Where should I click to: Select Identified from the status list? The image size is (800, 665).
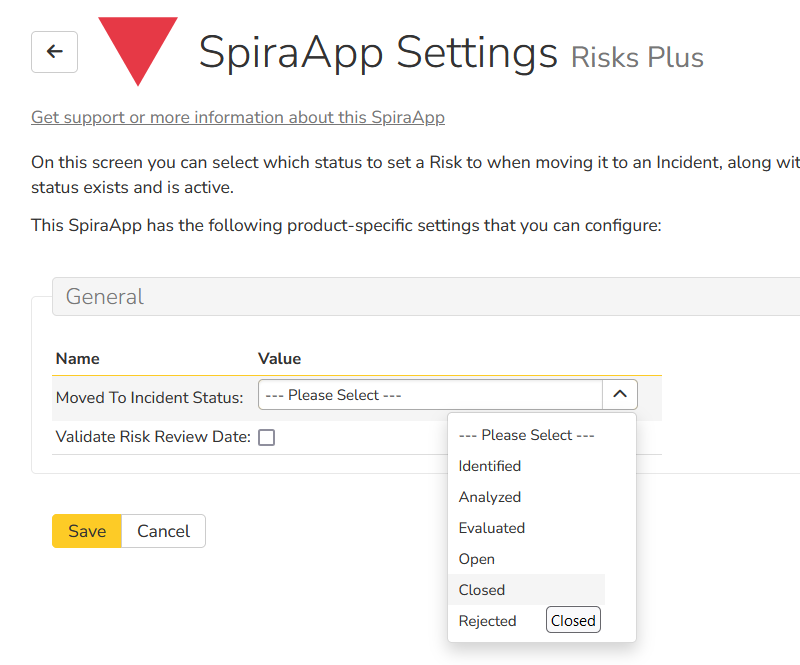490,466
